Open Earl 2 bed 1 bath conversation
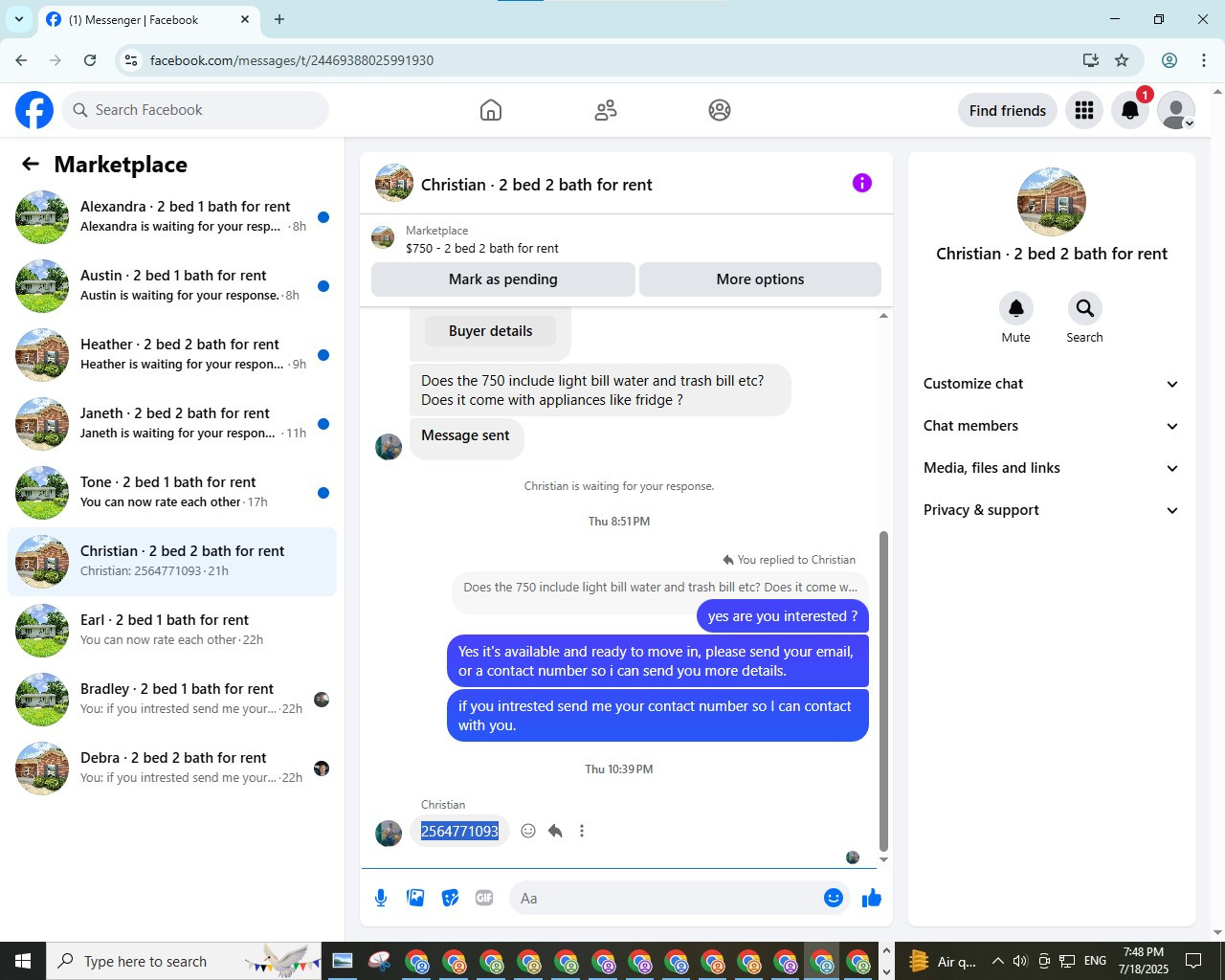The image size is (1225, 980). click(x=172, y=631)
